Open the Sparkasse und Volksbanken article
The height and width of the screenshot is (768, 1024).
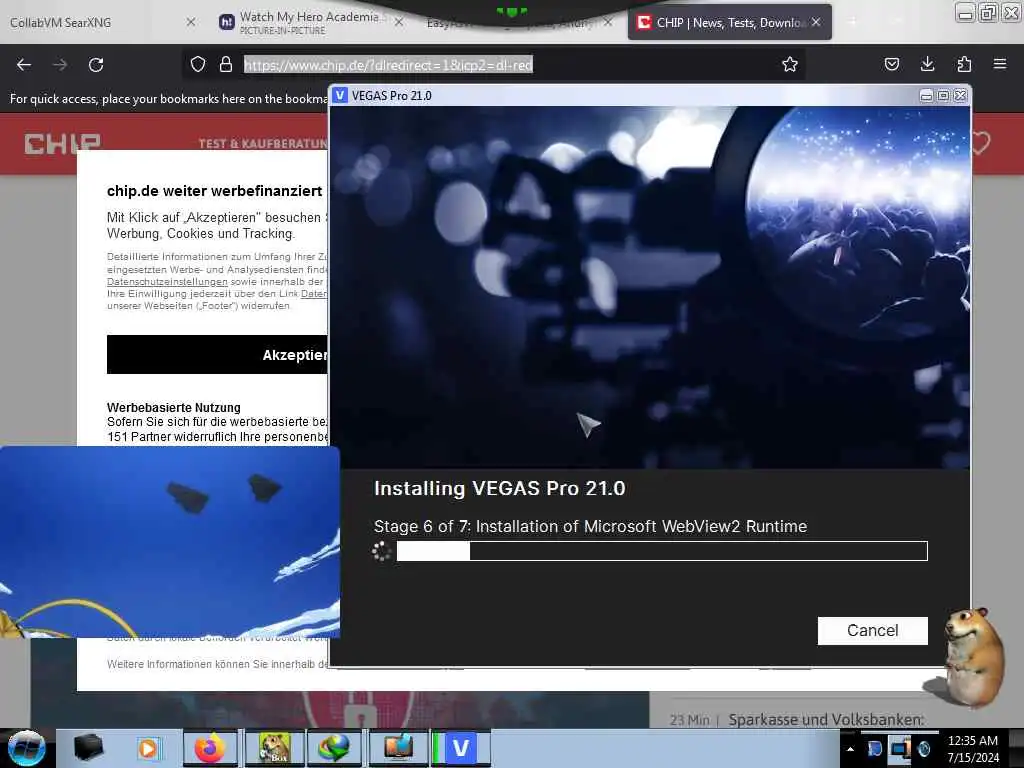click(x=826, y=720)
